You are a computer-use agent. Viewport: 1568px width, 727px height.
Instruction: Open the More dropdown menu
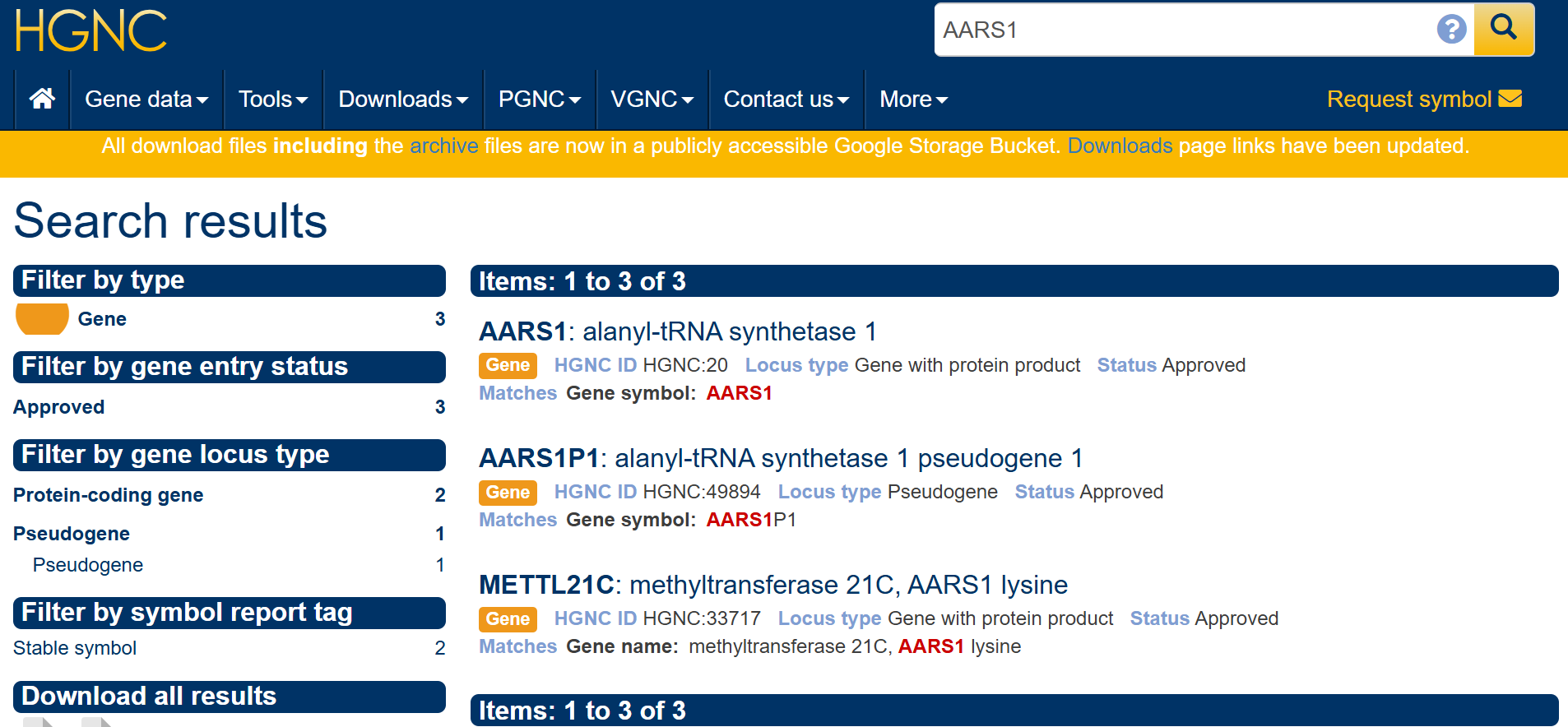(x=913, y=100)
